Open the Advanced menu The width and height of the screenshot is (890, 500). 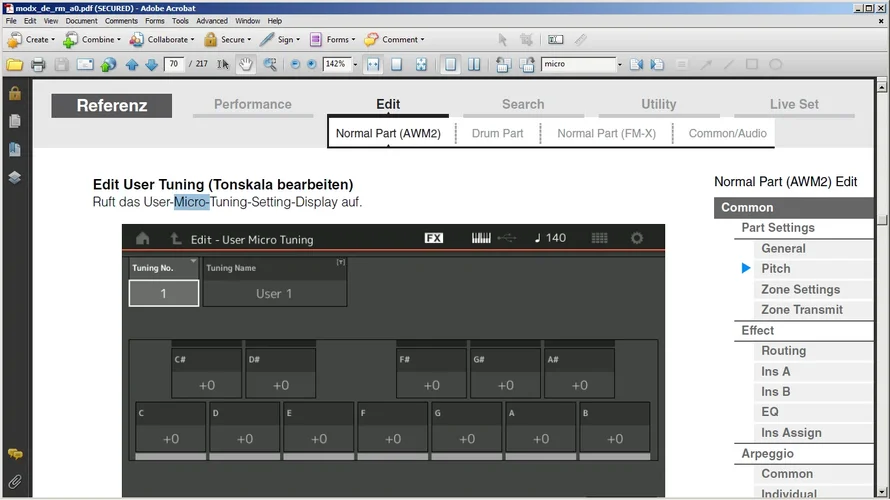tap(212, 21)
